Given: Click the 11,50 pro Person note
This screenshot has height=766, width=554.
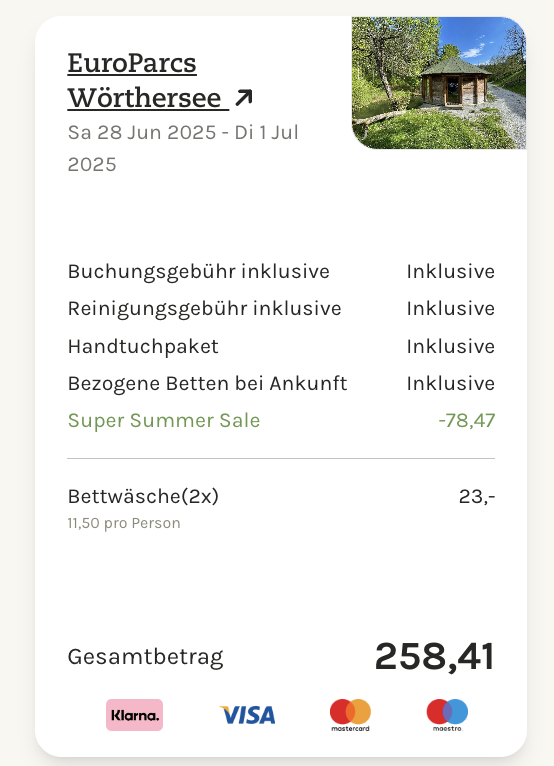Looking at the screenshot, I should tap(124, 523).
